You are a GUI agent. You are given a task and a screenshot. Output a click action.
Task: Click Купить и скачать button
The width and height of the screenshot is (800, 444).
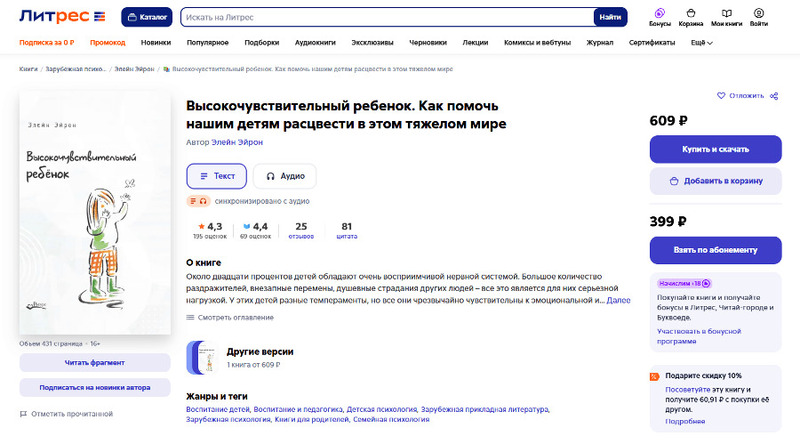pos(715,149)
